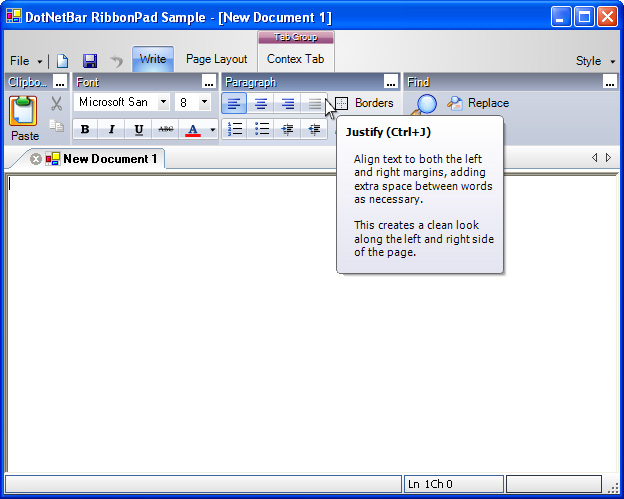Open the font size dropdown

204,102
